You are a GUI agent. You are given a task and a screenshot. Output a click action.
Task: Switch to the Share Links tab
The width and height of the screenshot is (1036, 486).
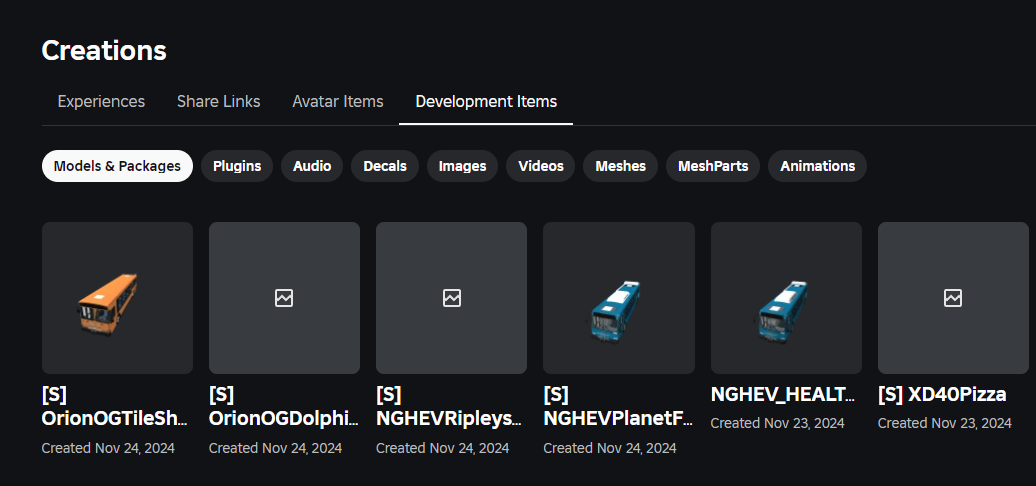218,101
